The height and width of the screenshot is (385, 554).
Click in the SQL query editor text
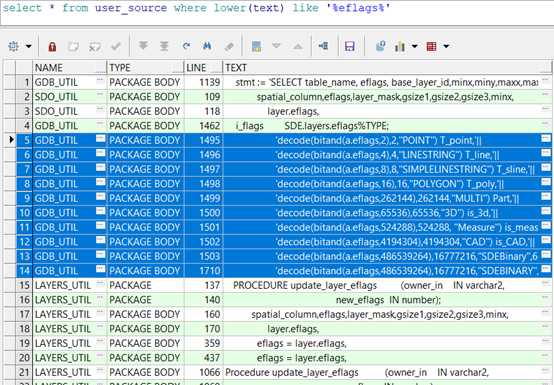coord(196,8)
